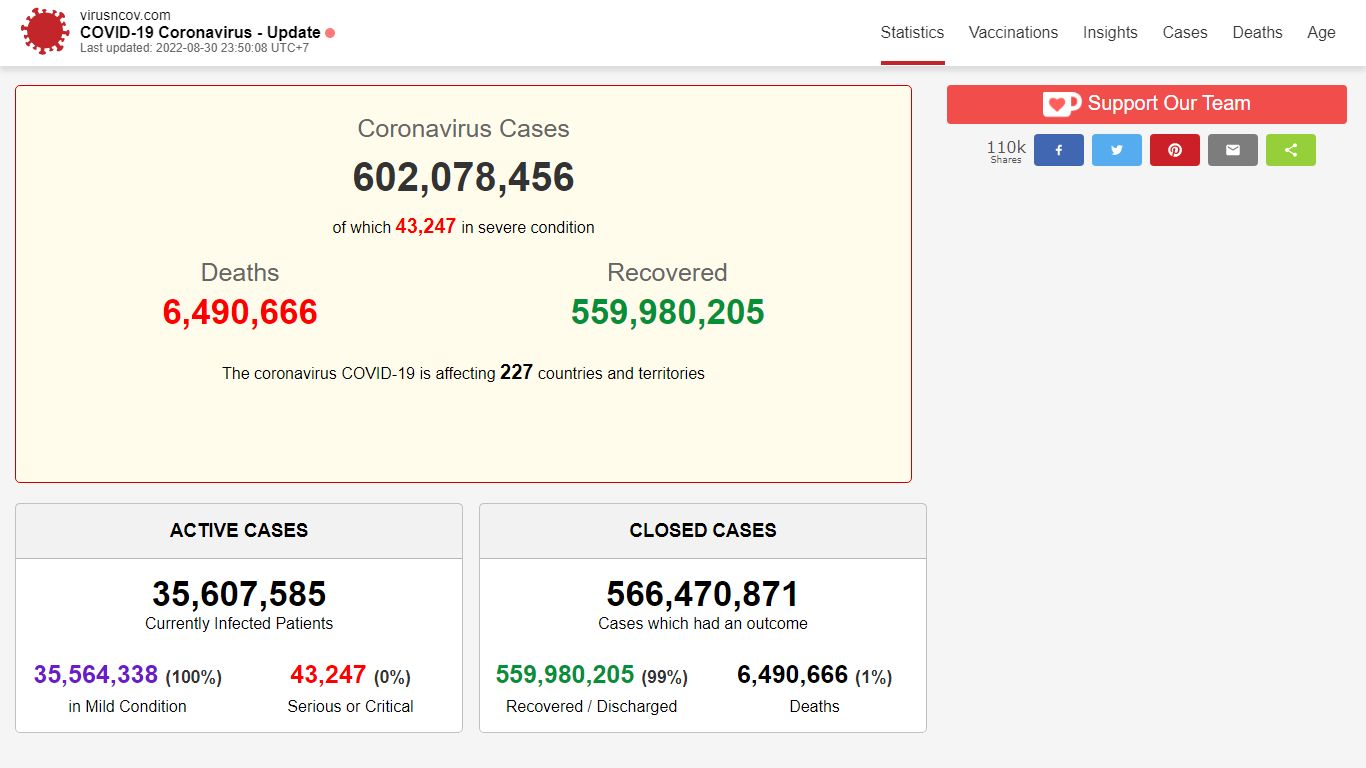
Task: Click the 43,247 severe condition number in summary
Action: (426, 226)
